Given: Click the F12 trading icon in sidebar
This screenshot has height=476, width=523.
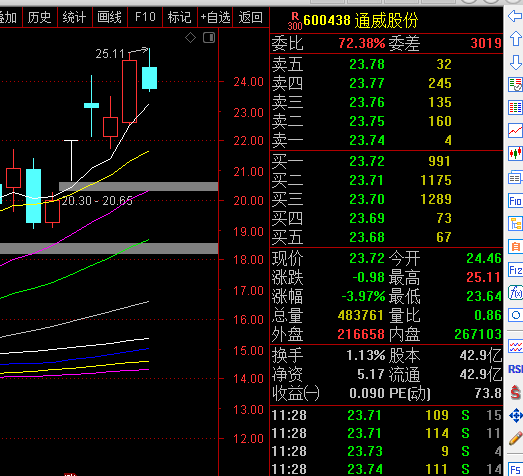Looking at the screenshot, I should point(515,270).
